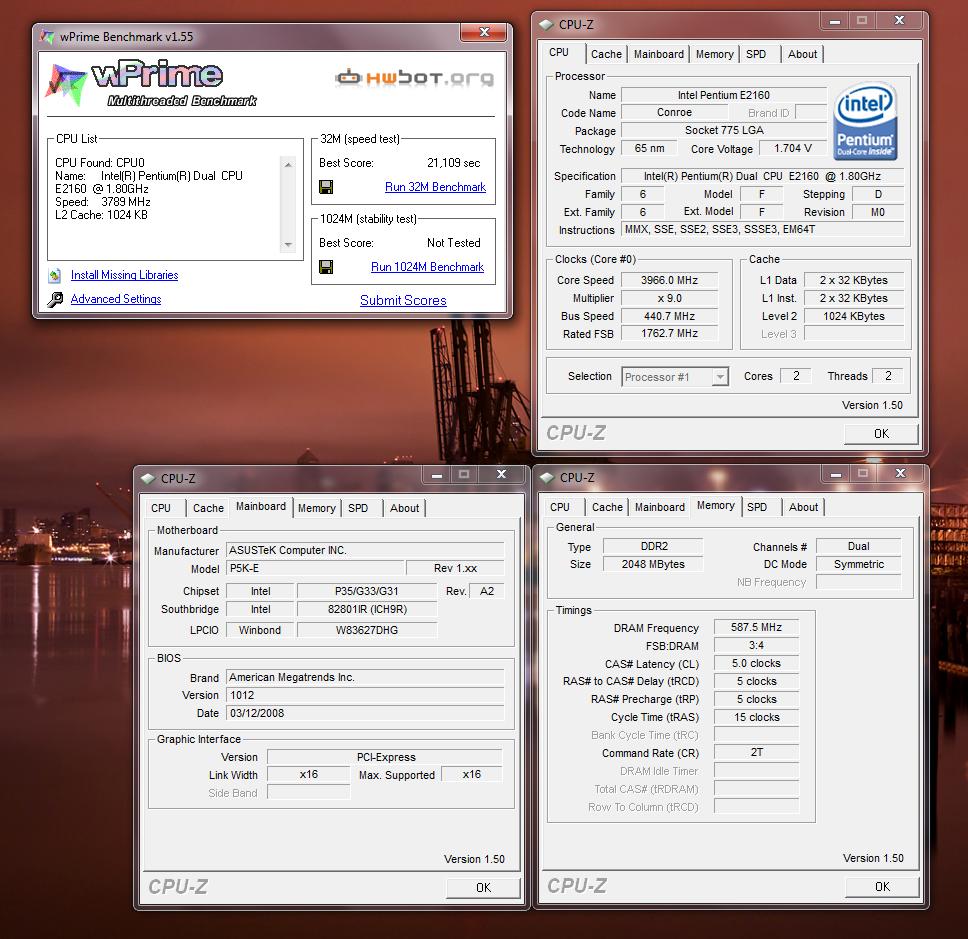The width and height of the screenshot is (968, 939).
Task: Minimize the top CPU-Z processor window
Action: (x=835, y=21)
